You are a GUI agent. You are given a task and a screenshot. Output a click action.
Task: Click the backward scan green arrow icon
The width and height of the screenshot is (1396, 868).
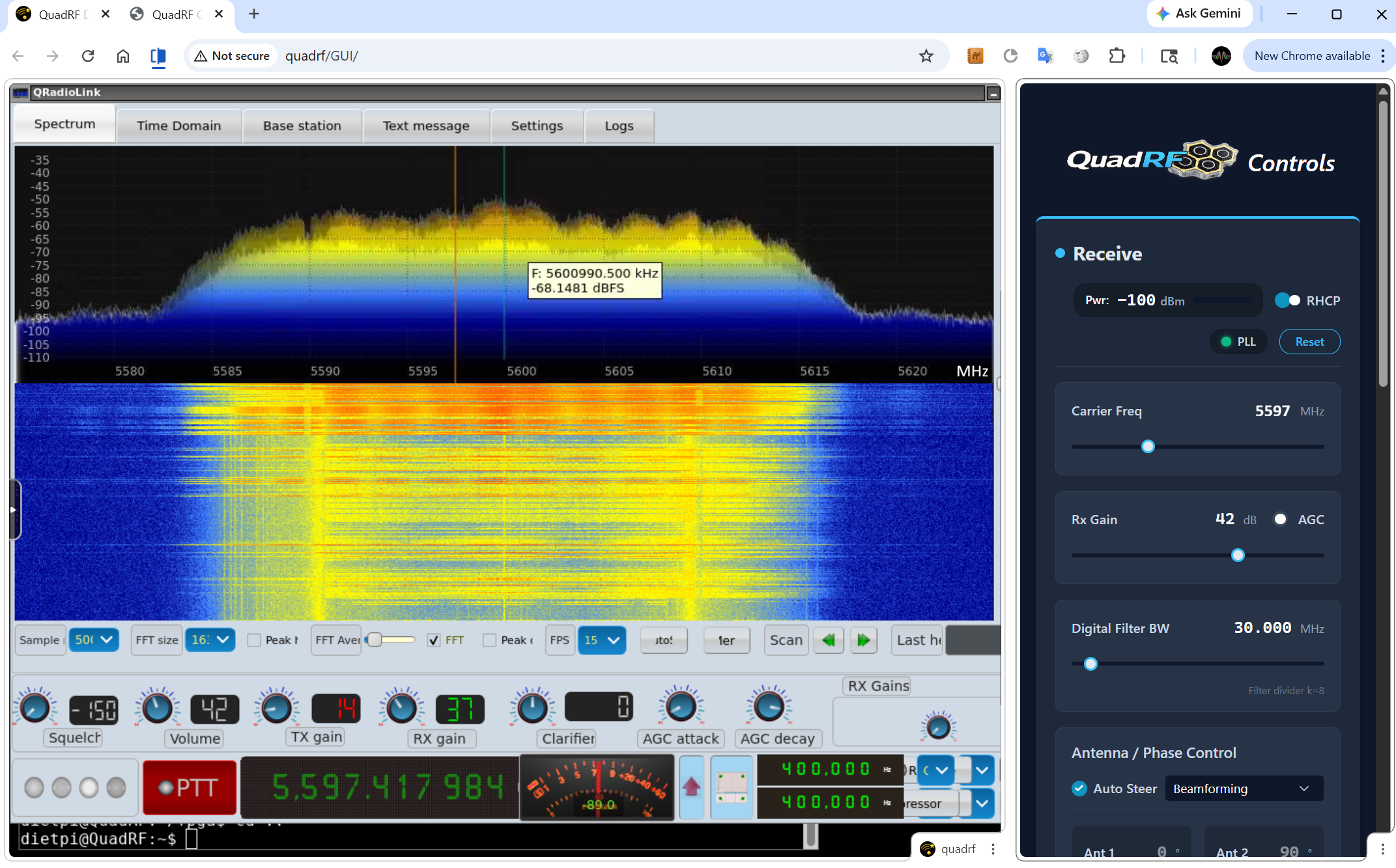[x=828, y=640]
